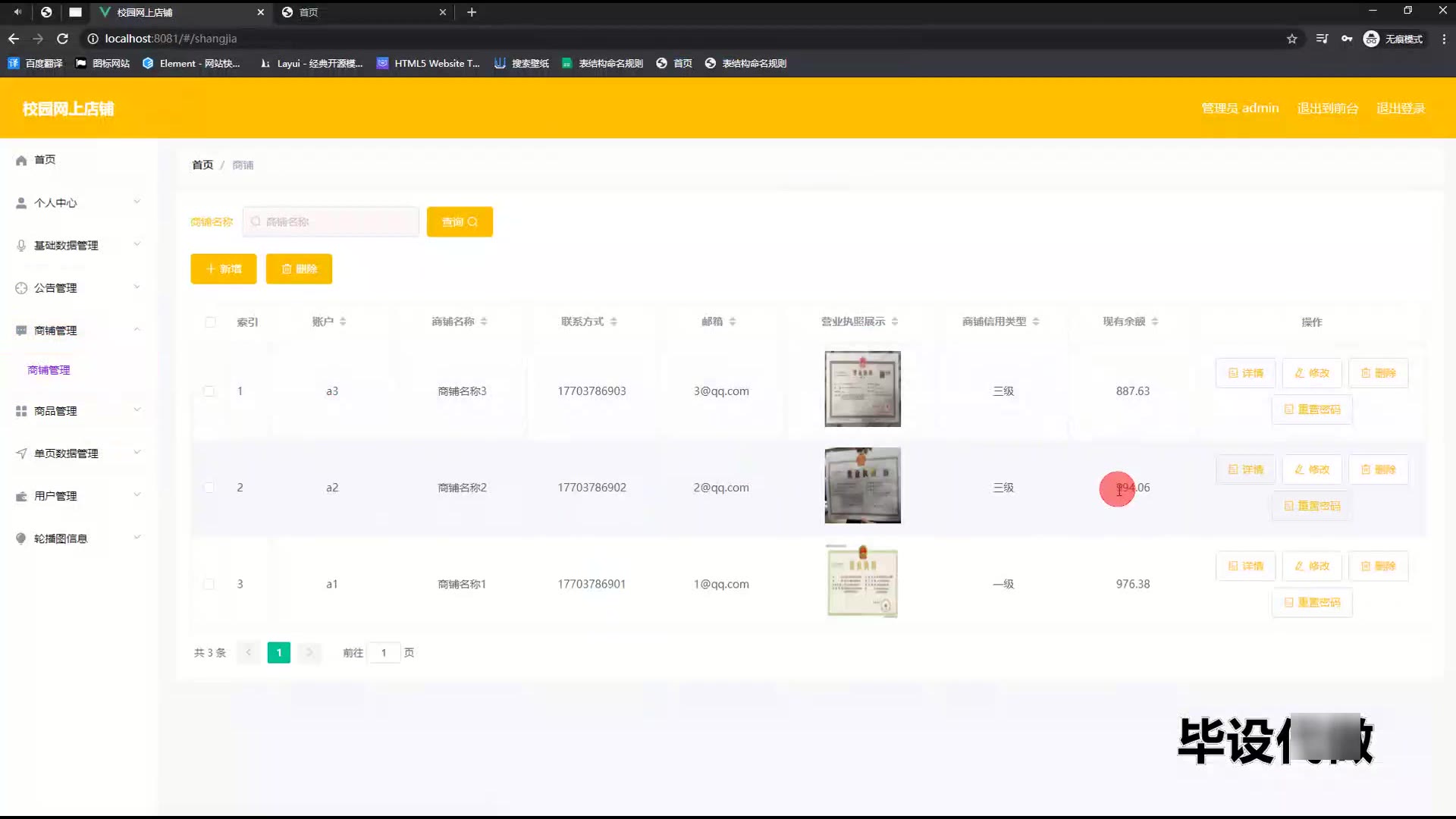Check the row a3 checkbox

[209, 391]
